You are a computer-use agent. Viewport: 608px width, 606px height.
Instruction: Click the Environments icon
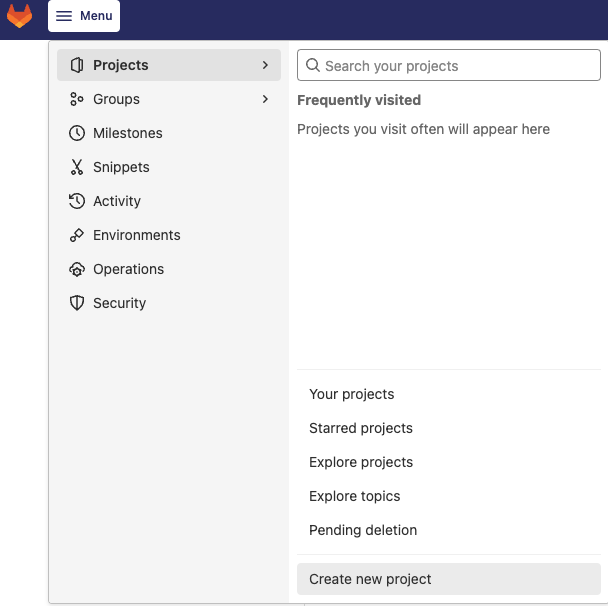(77, 235)
